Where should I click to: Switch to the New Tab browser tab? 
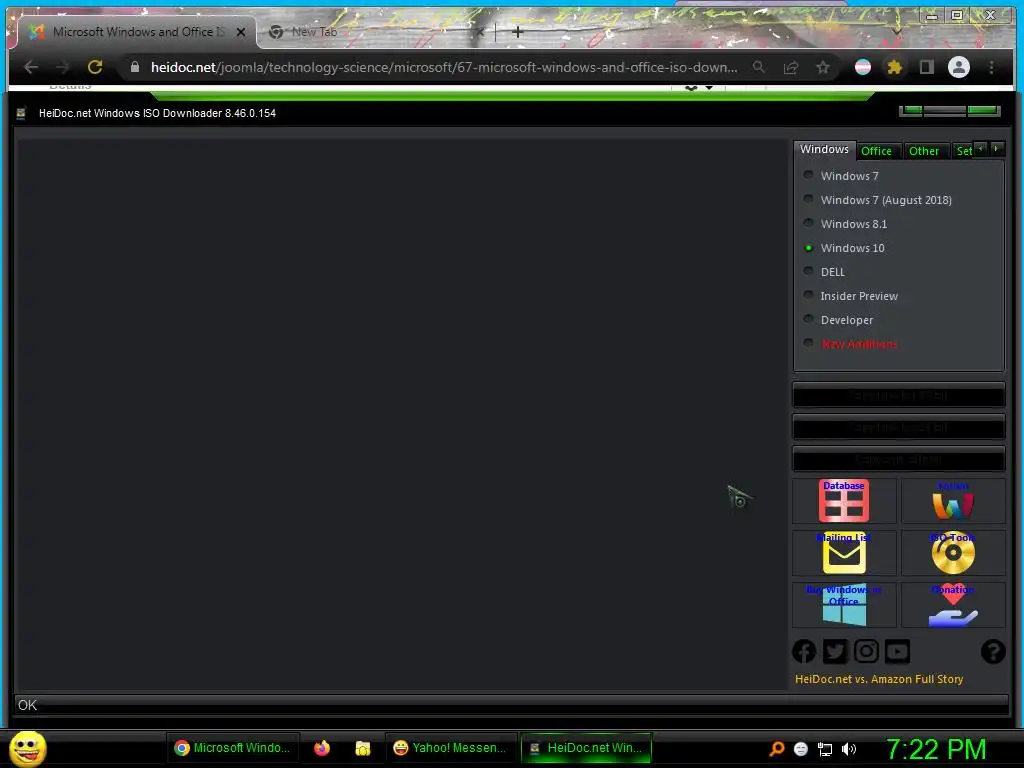tap(376, 32)
